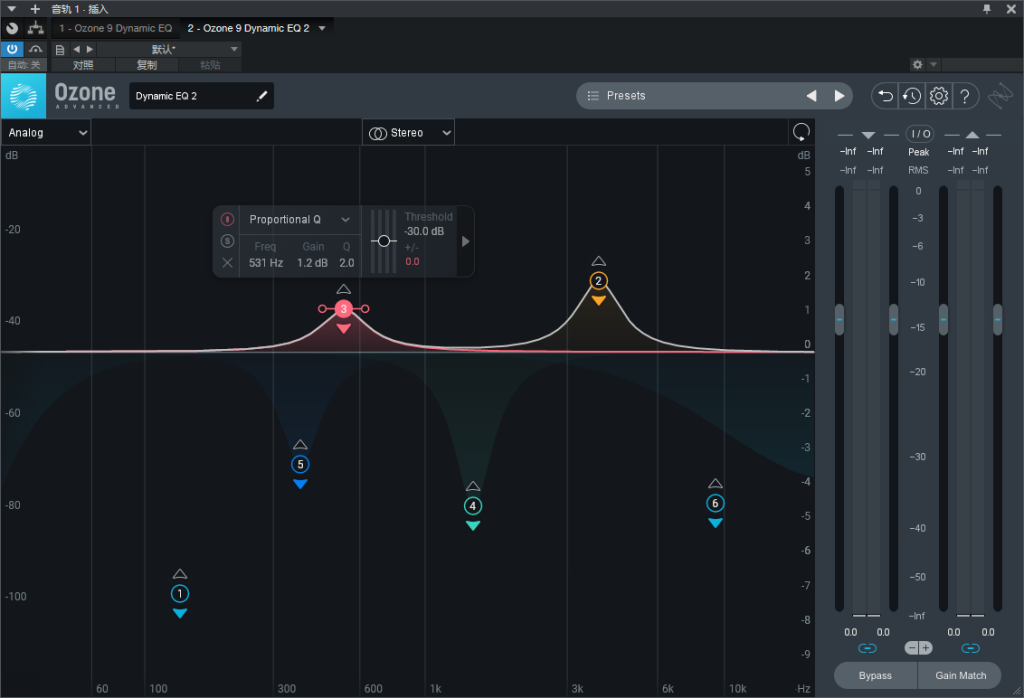The image size is (1024, 698).
Task: Open the help question mark icon
Action: [965, 96]
